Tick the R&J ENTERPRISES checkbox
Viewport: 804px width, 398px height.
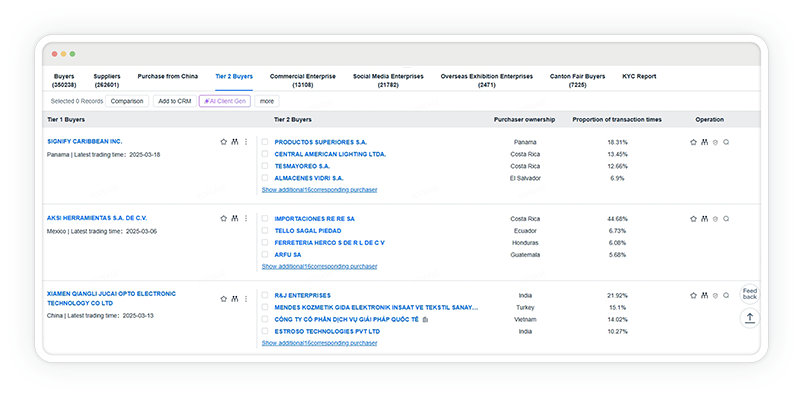click(265, 295)
